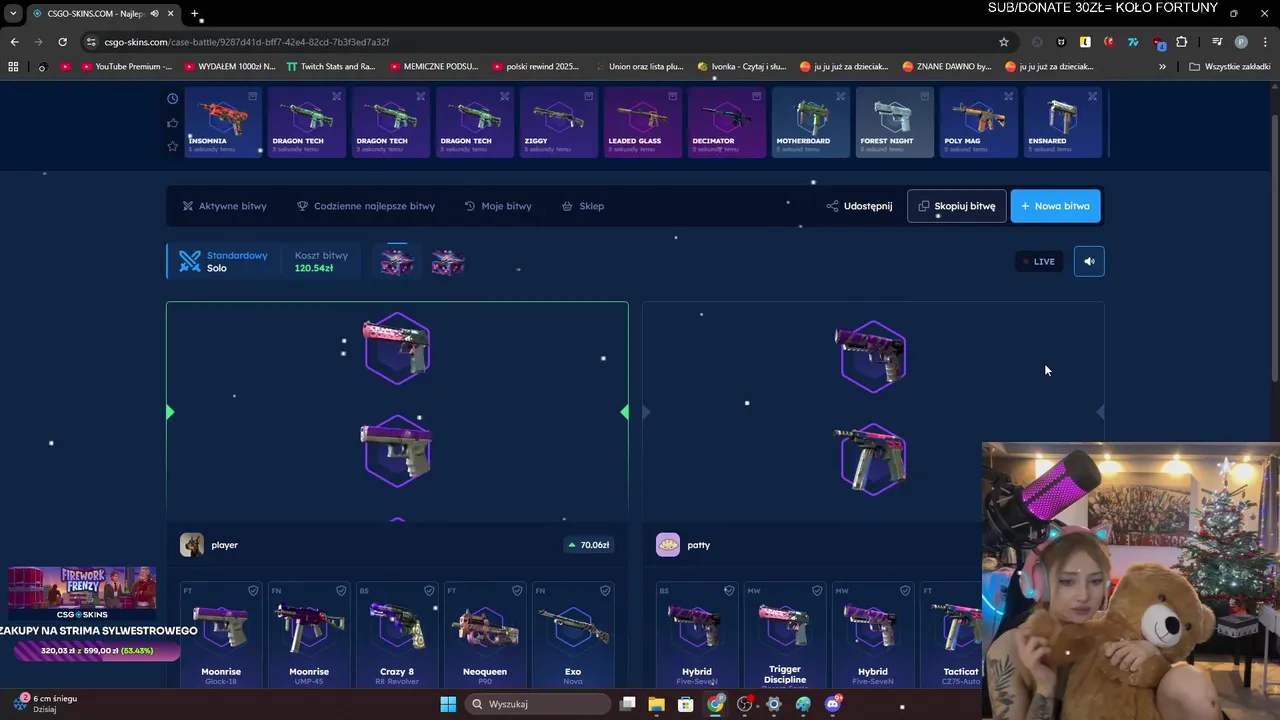
Task: Click shield icon on Moonrise UMP-45 card
Action: [341, 591]
